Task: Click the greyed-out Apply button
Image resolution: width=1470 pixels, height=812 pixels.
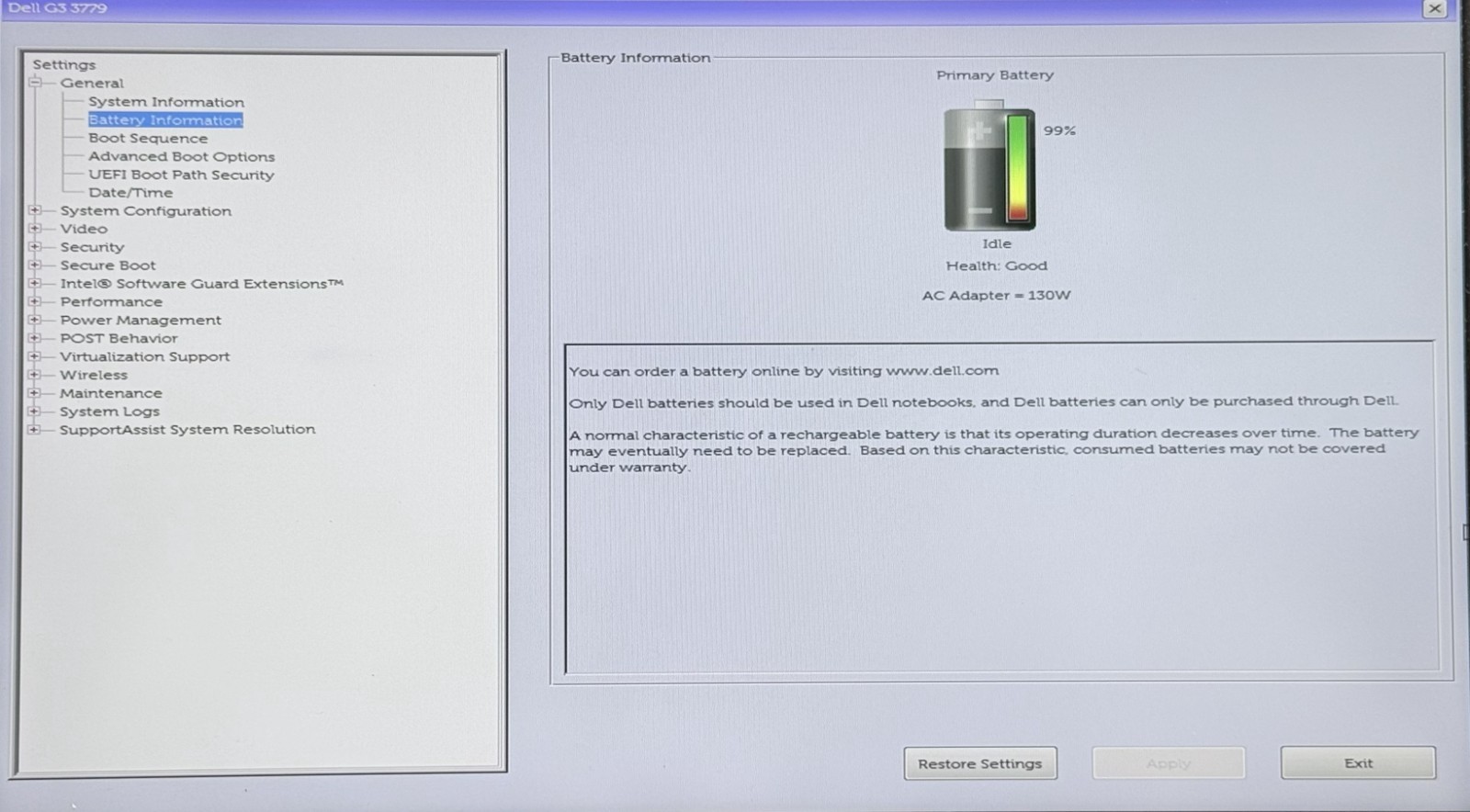Action: point(1169,763)
